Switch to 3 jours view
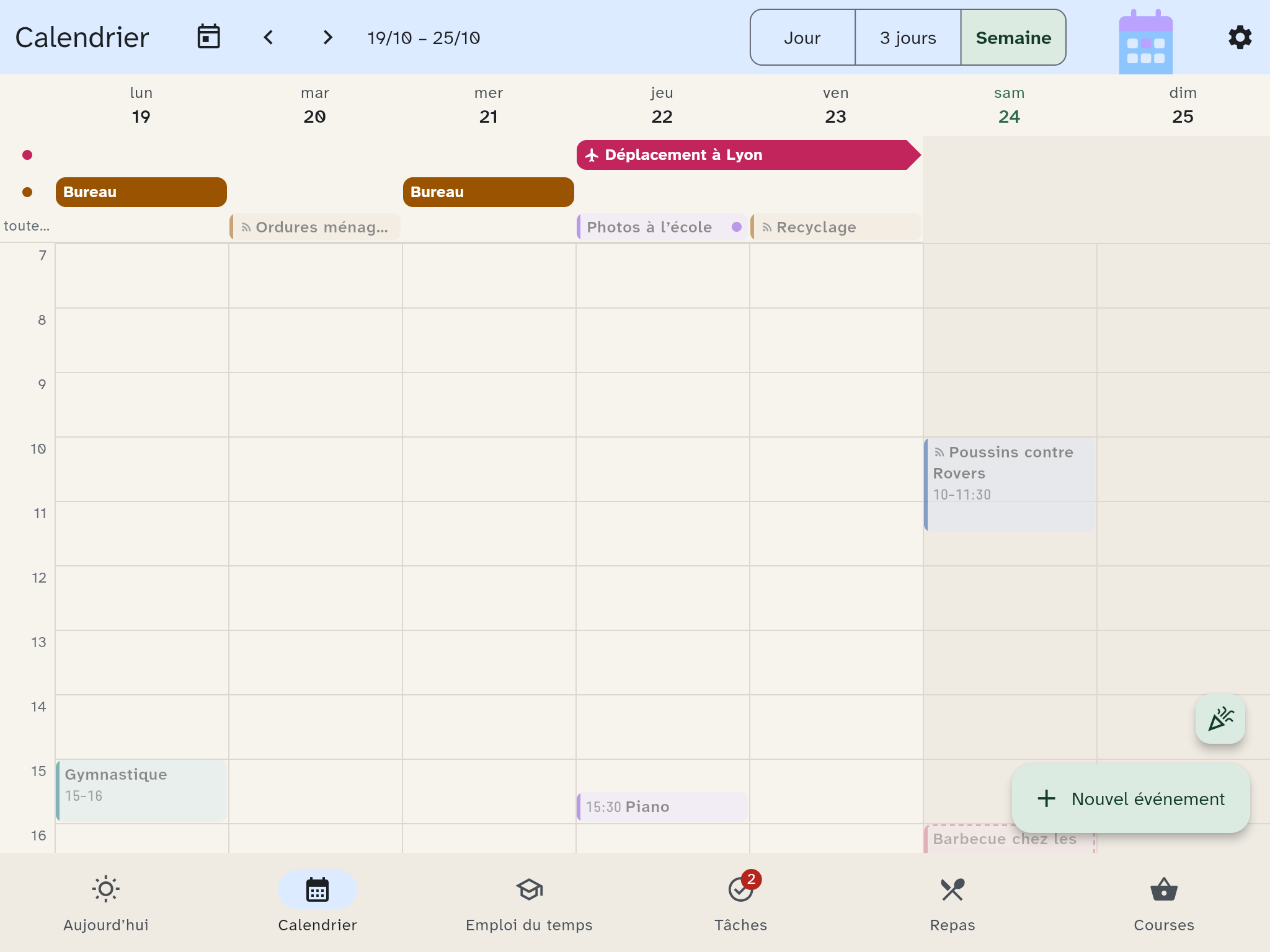 click(x=908, y=37)
